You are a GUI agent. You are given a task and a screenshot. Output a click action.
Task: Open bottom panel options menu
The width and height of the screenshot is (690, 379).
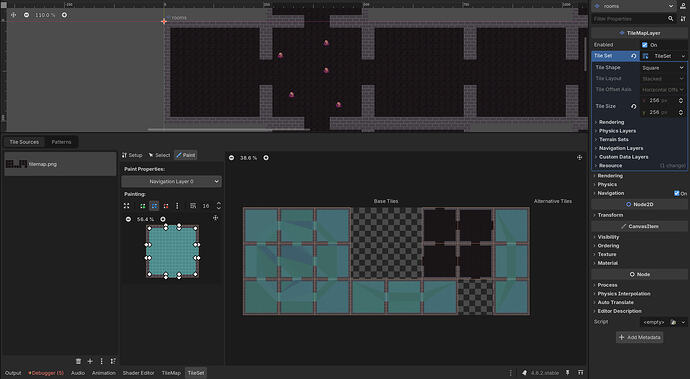coord(510,373)
